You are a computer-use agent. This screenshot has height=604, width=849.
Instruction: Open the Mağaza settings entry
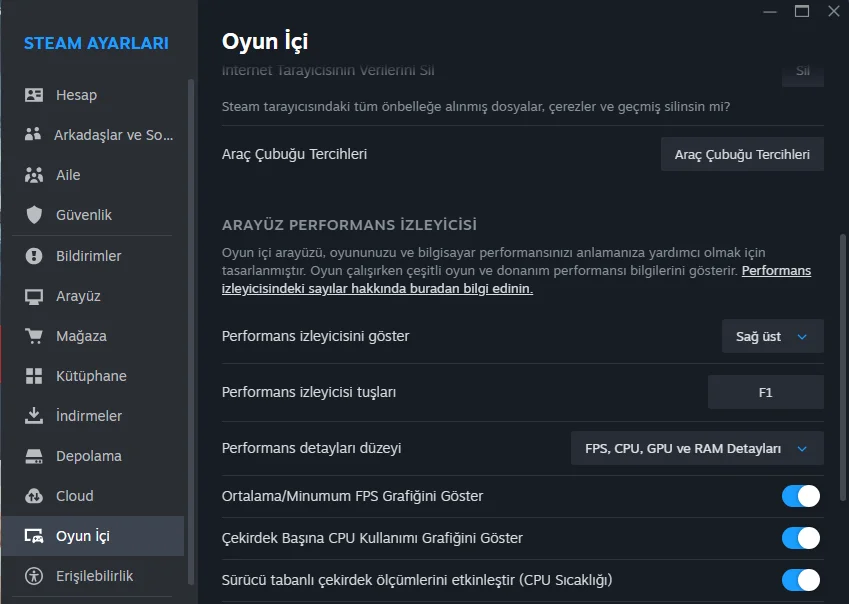pos(93,336)
